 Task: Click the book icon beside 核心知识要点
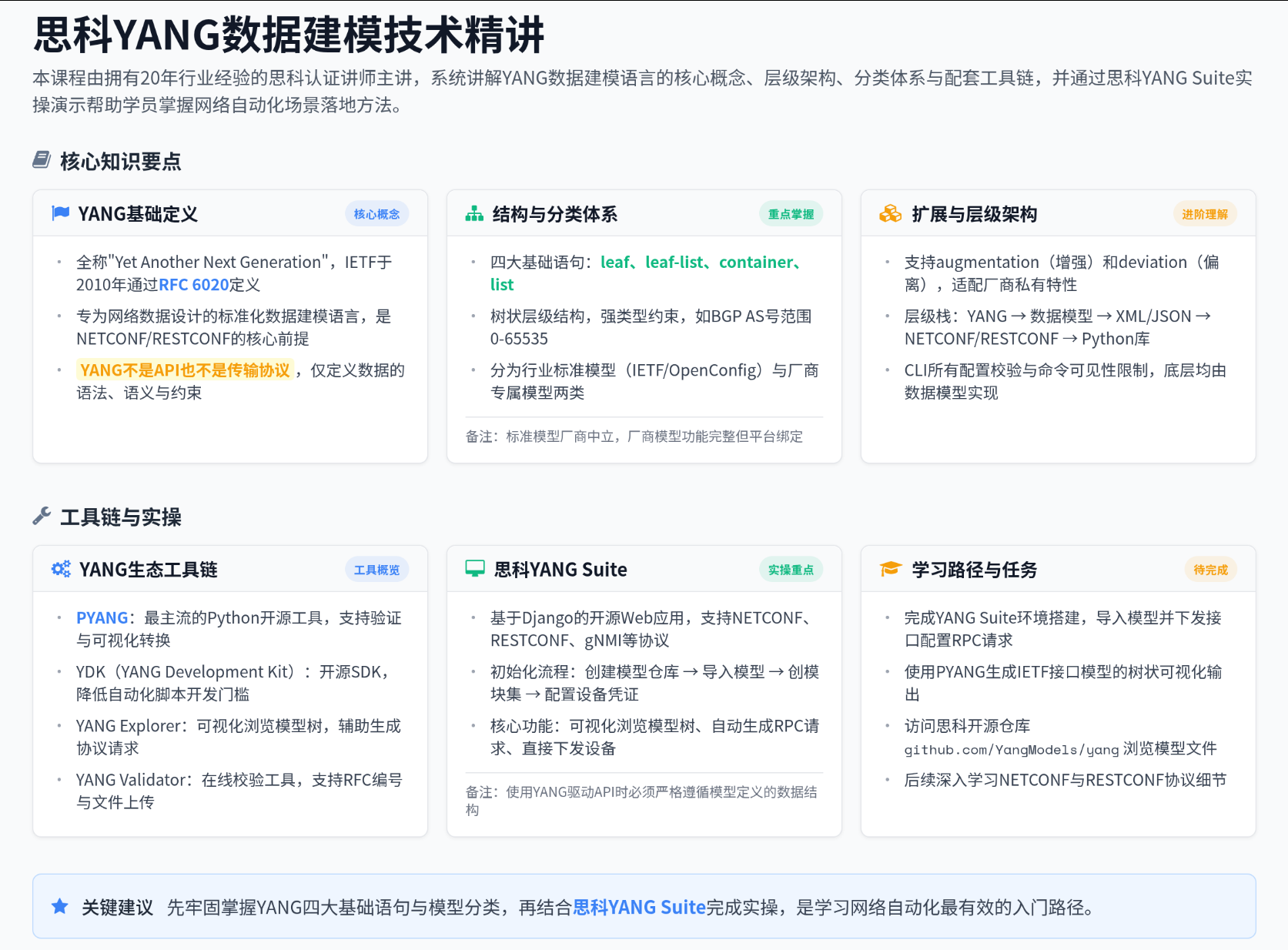click(x=42, y=160)
